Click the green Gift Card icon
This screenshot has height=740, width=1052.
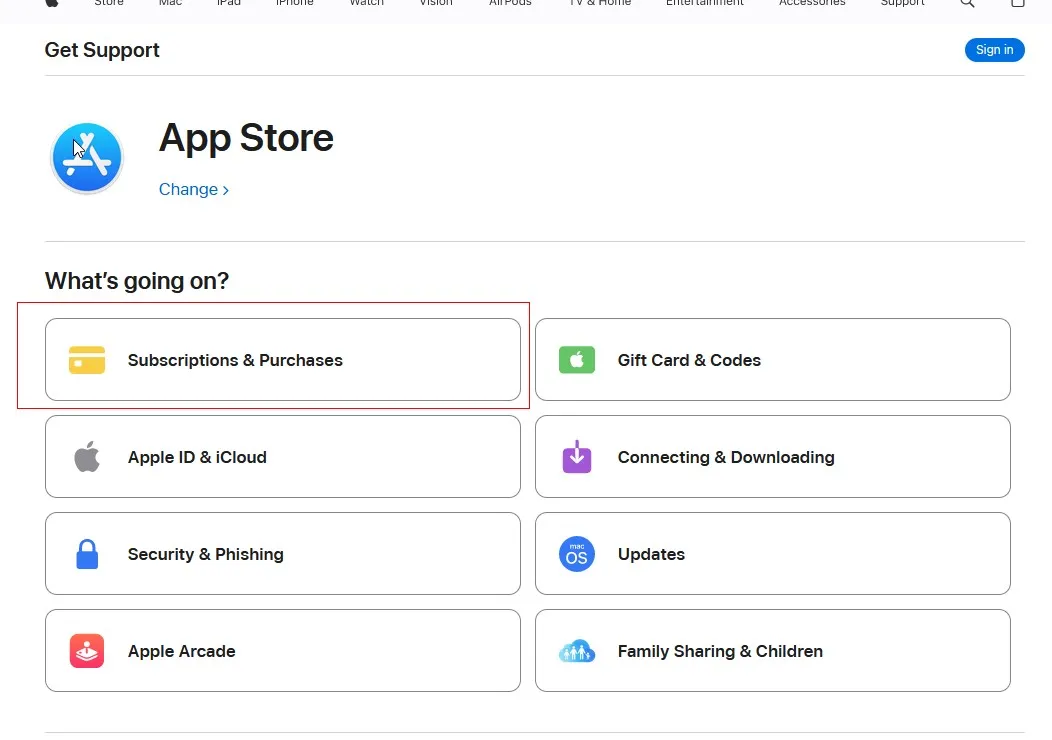tap(577, 360)
